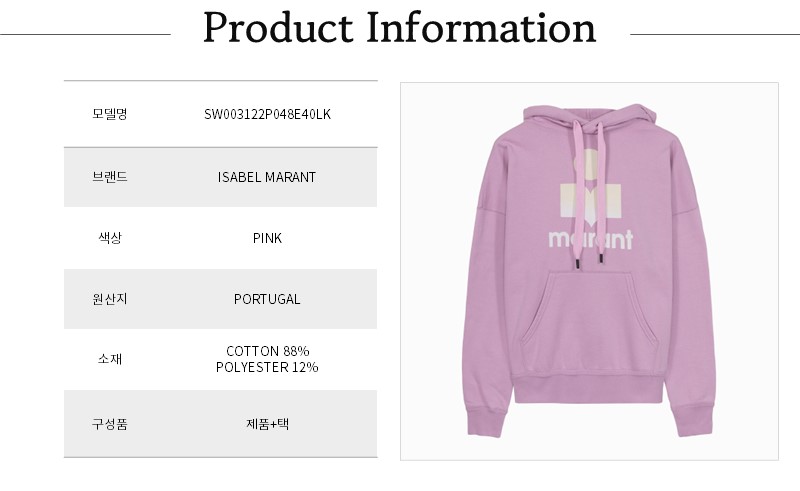Viewport: 800px width, 491px height.
Task: Select the PINK color value
Action: coord(267,238)
